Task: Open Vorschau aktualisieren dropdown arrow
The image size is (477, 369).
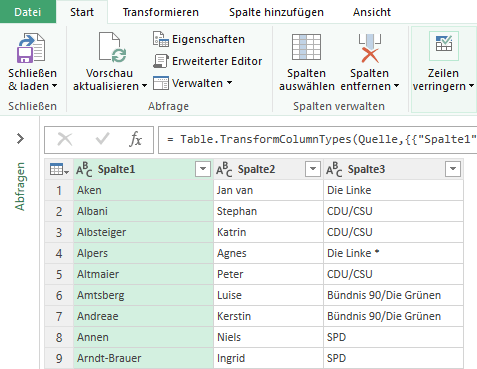Action: click(144, 86)
